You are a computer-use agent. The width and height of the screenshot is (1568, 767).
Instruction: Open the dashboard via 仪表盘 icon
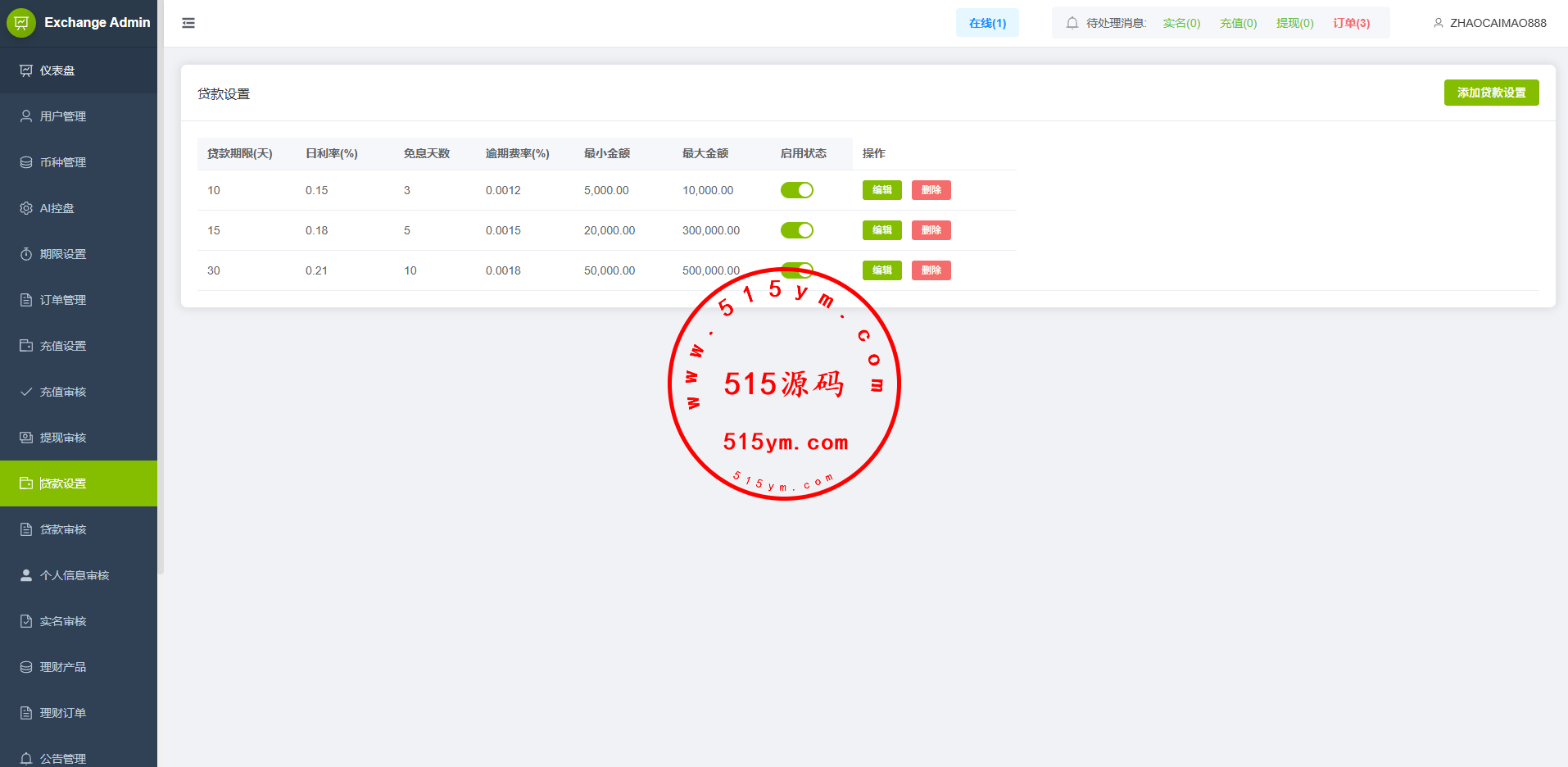[26, 70]
